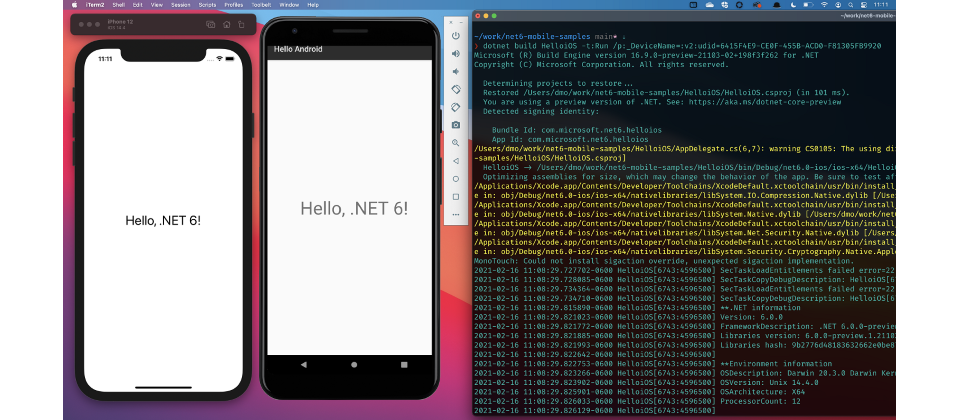
Task: Open the Help menu
Action: (313, 4)
